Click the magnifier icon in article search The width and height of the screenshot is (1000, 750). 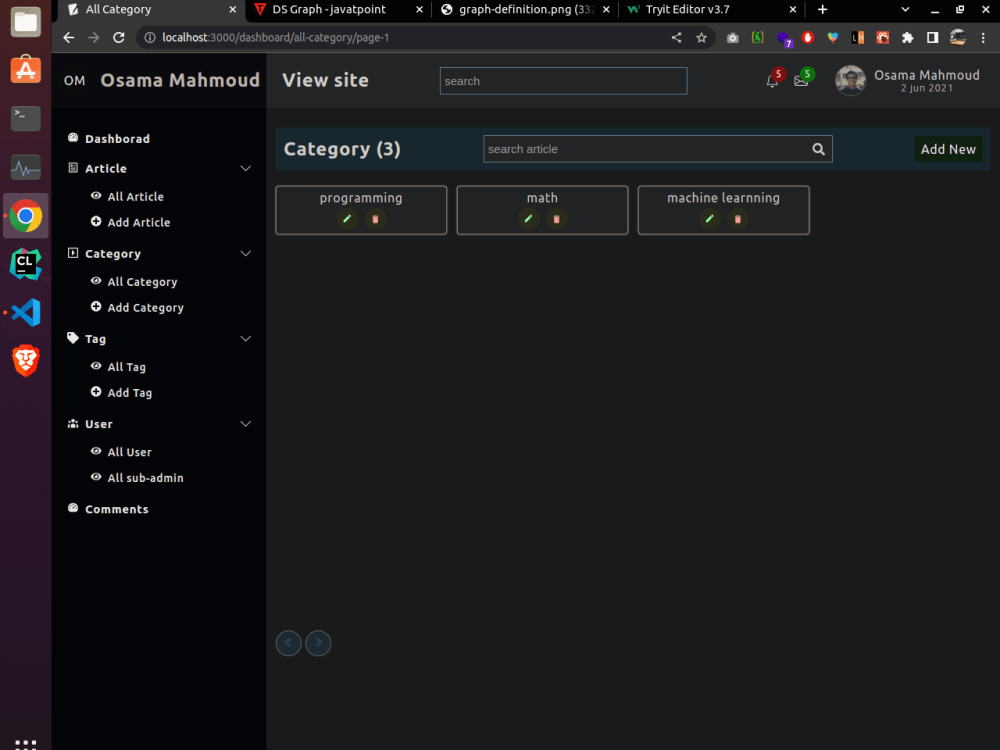[818, 149]
